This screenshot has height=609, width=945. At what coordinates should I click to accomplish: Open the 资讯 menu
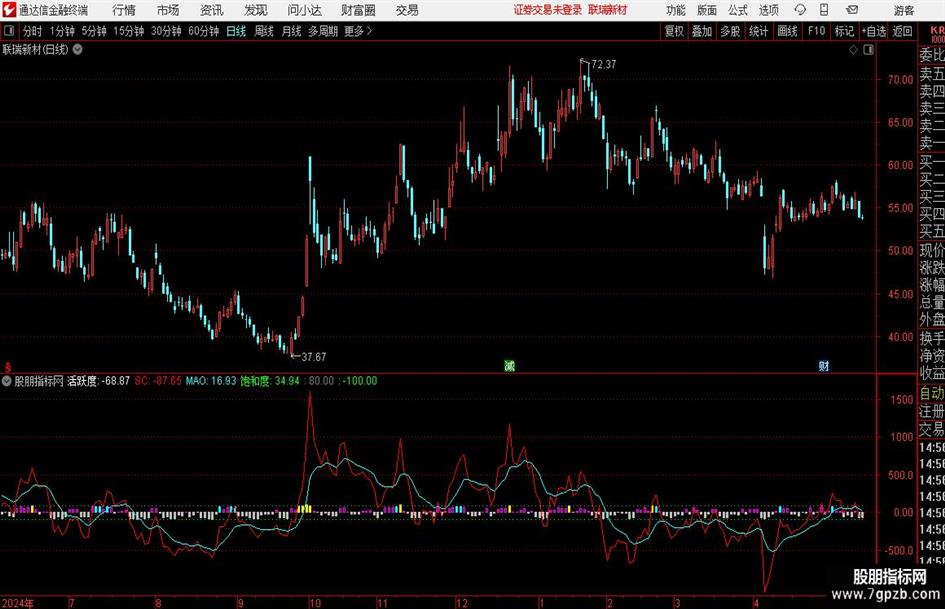[x=212, y=10]
